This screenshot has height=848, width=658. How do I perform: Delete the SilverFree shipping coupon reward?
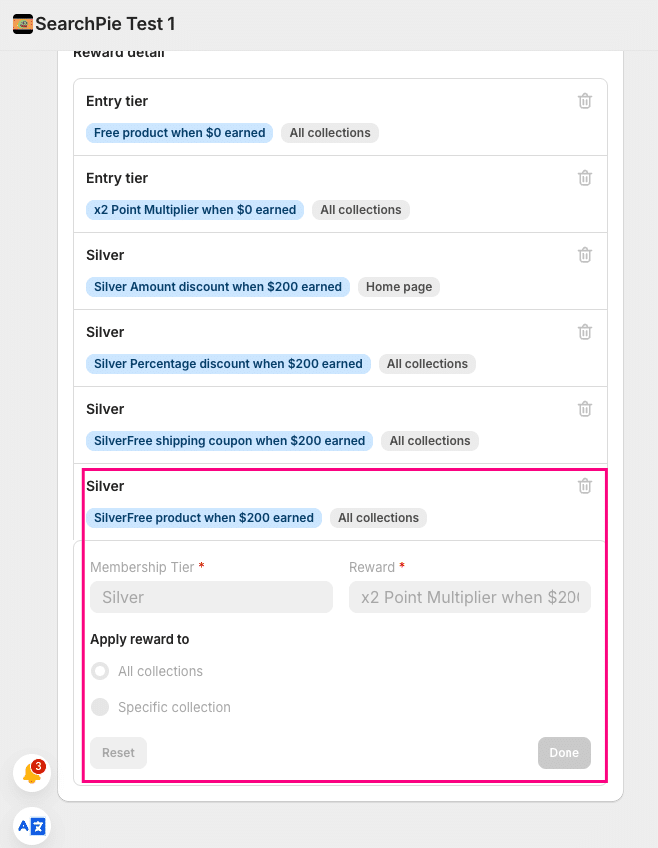(x=585, y=409)
